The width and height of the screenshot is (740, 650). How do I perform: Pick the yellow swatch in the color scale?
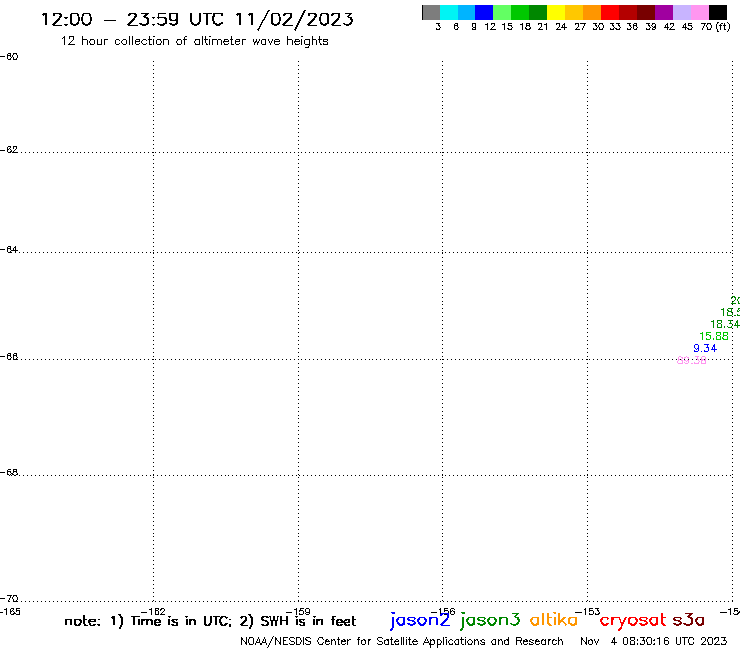pyautogui.click(x=556, y=12)
